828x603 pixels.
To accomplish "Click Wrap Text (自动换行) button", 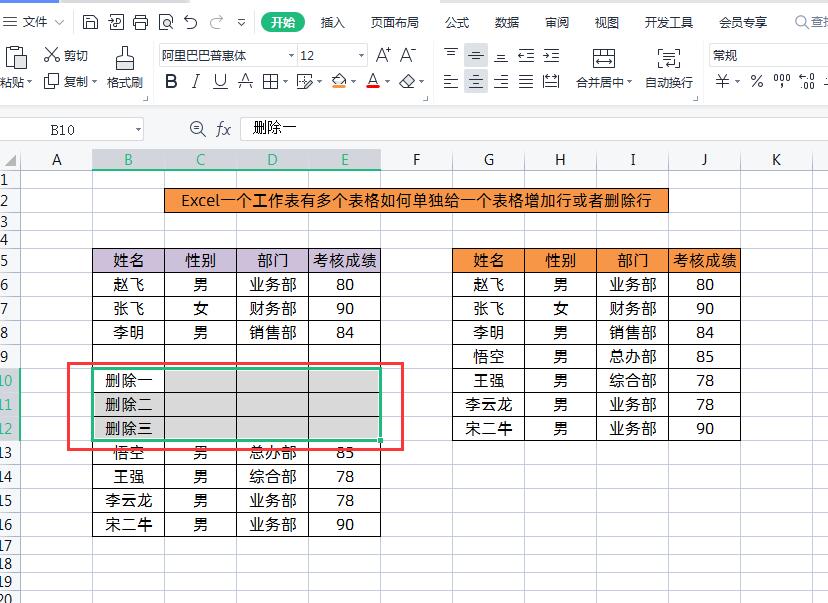I will point(669,67).
